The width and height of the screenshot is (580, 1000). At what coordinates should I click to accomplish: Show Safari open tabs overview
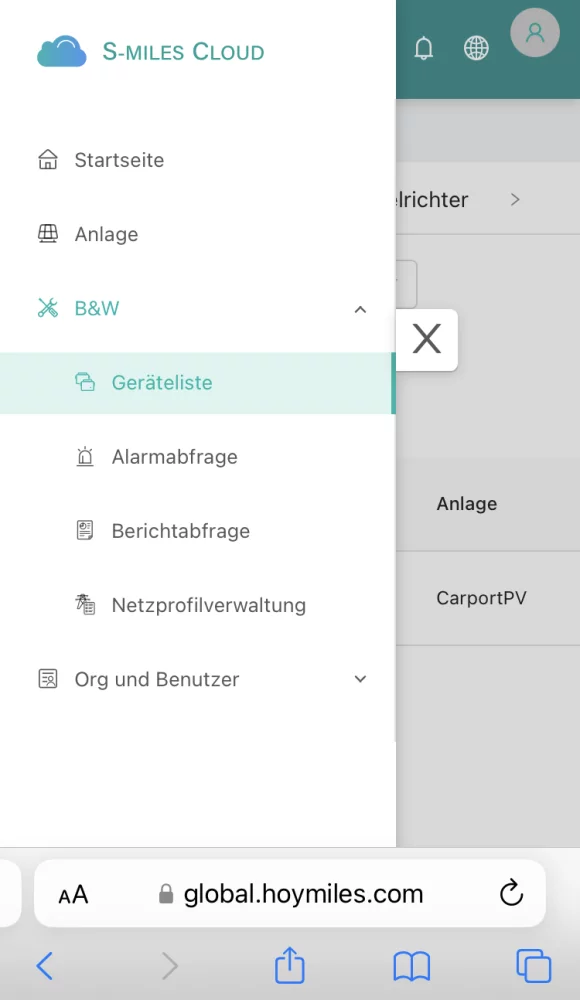(x=533, y=966)
